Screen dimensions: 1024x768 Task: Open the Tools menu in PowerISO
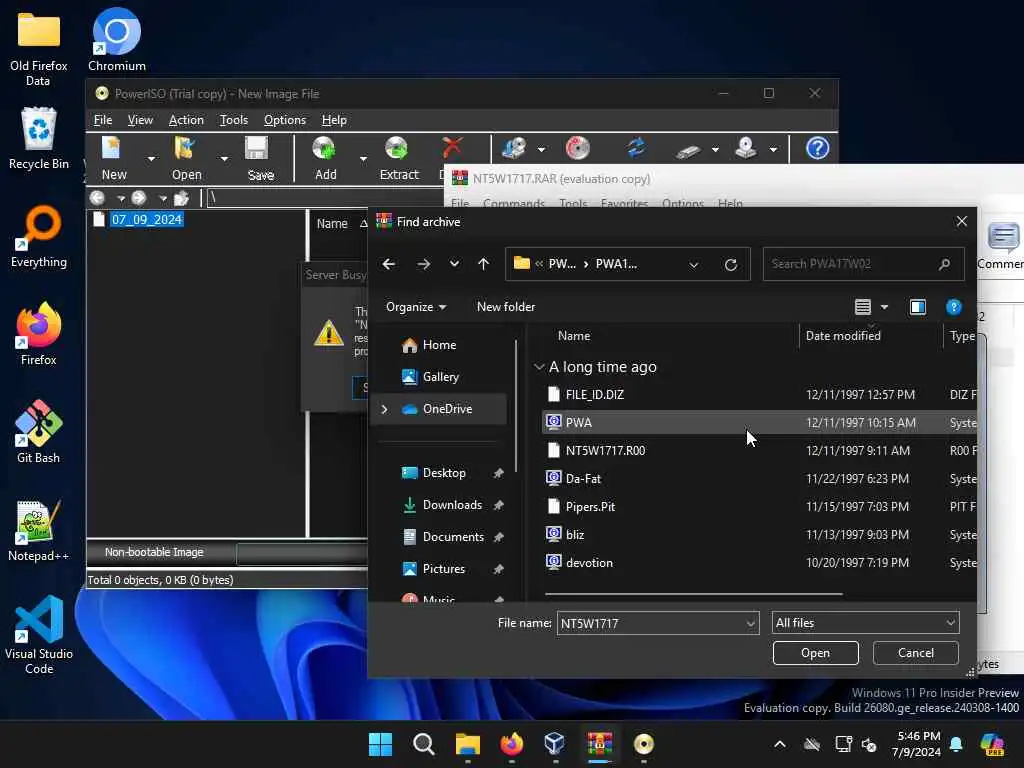coord(234,120)
